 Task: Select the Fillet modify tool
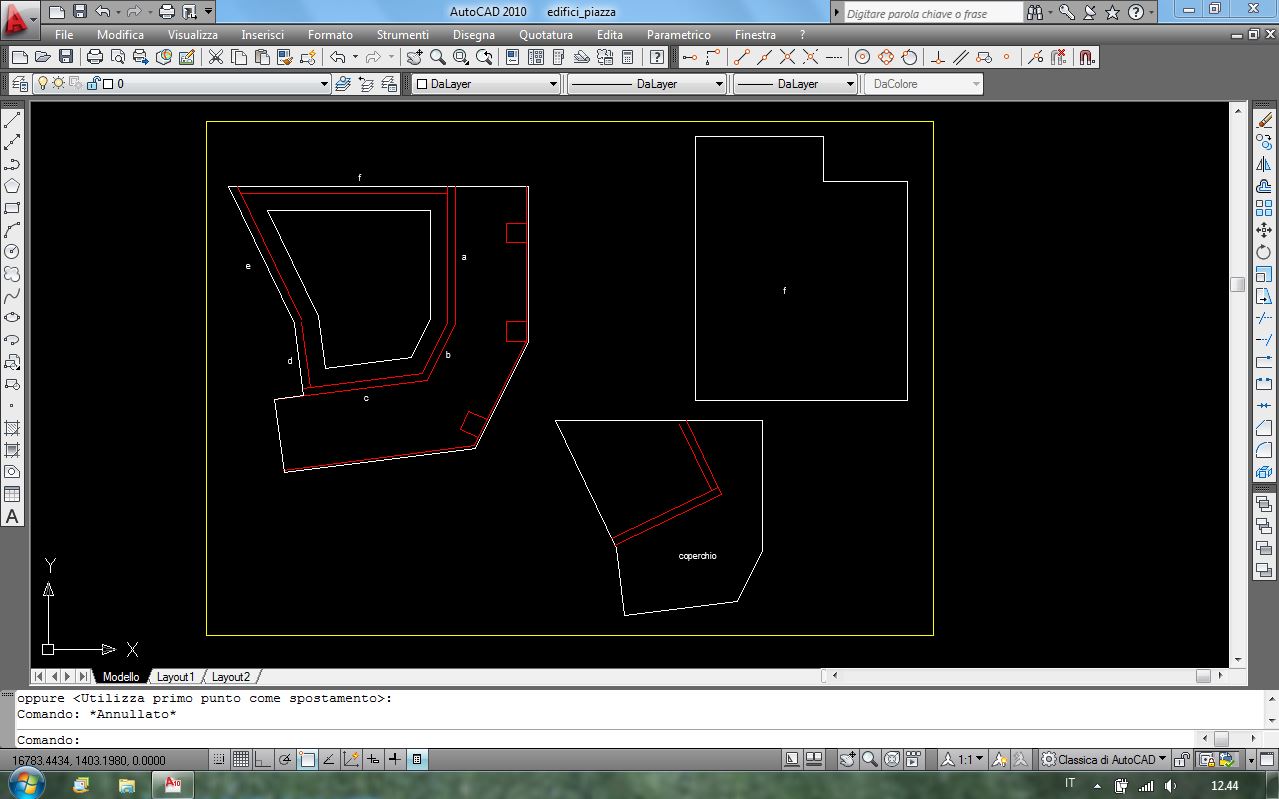(1264, 450)
